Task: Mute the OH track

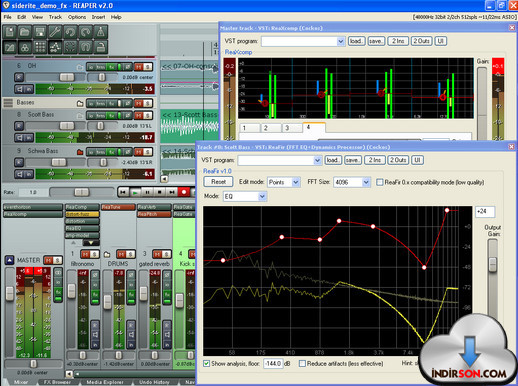Action: (x=138, y=67)
